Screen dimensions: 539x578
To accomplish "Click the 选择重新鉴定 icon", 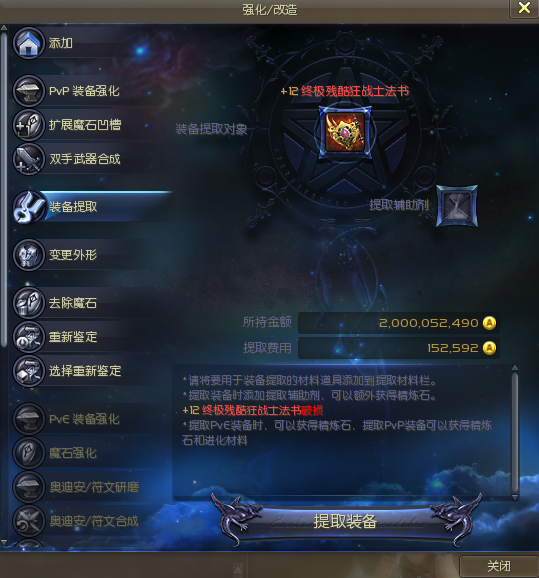I will 28,371.
